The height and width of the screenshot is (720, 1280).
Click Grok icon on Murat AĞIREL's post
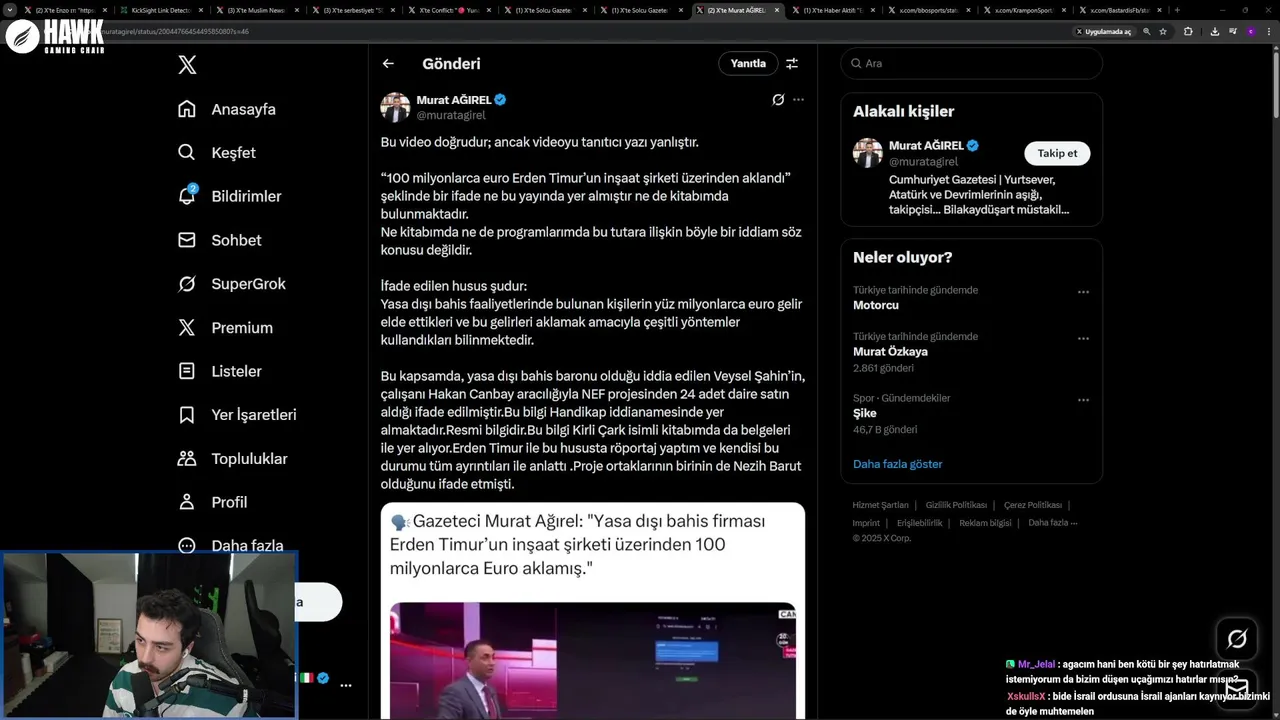click(x=778, y=100)
